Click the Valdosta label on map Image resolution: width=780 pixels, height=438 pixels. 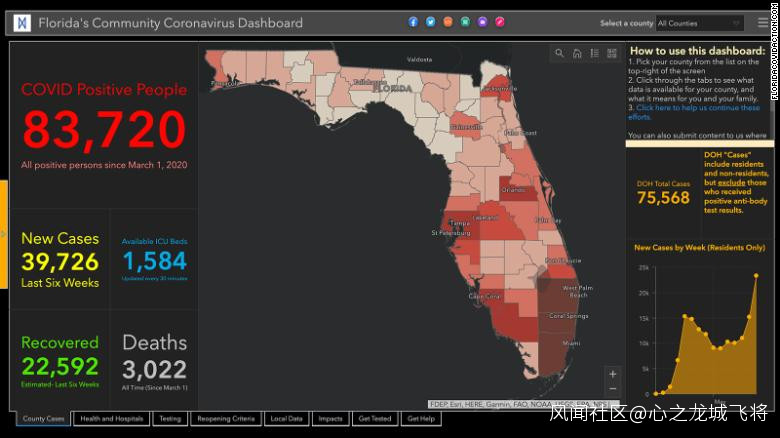(x=419, y=59)
